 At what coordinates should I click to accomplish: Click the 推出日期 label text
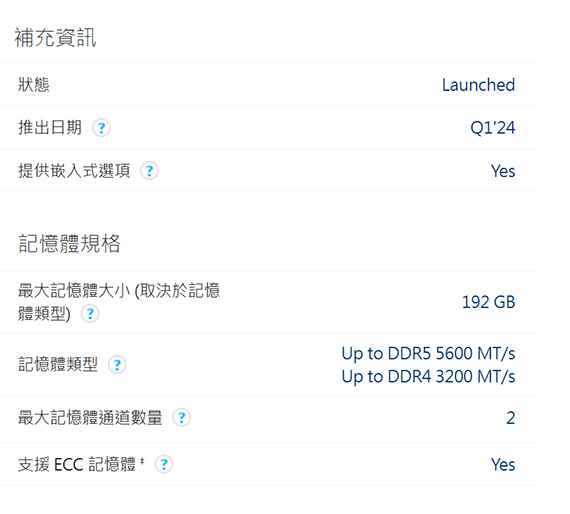(50, 128)
